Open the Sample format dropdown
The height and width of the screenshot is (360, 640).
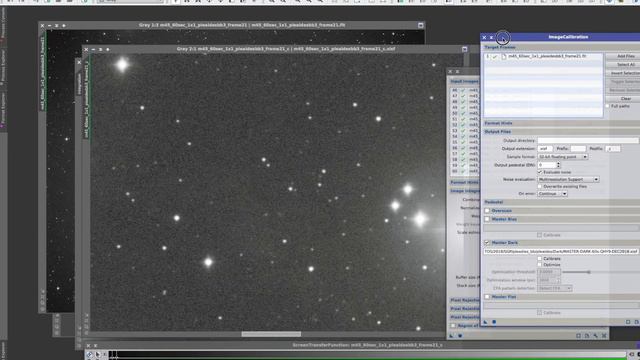click(x=563, y=157)
